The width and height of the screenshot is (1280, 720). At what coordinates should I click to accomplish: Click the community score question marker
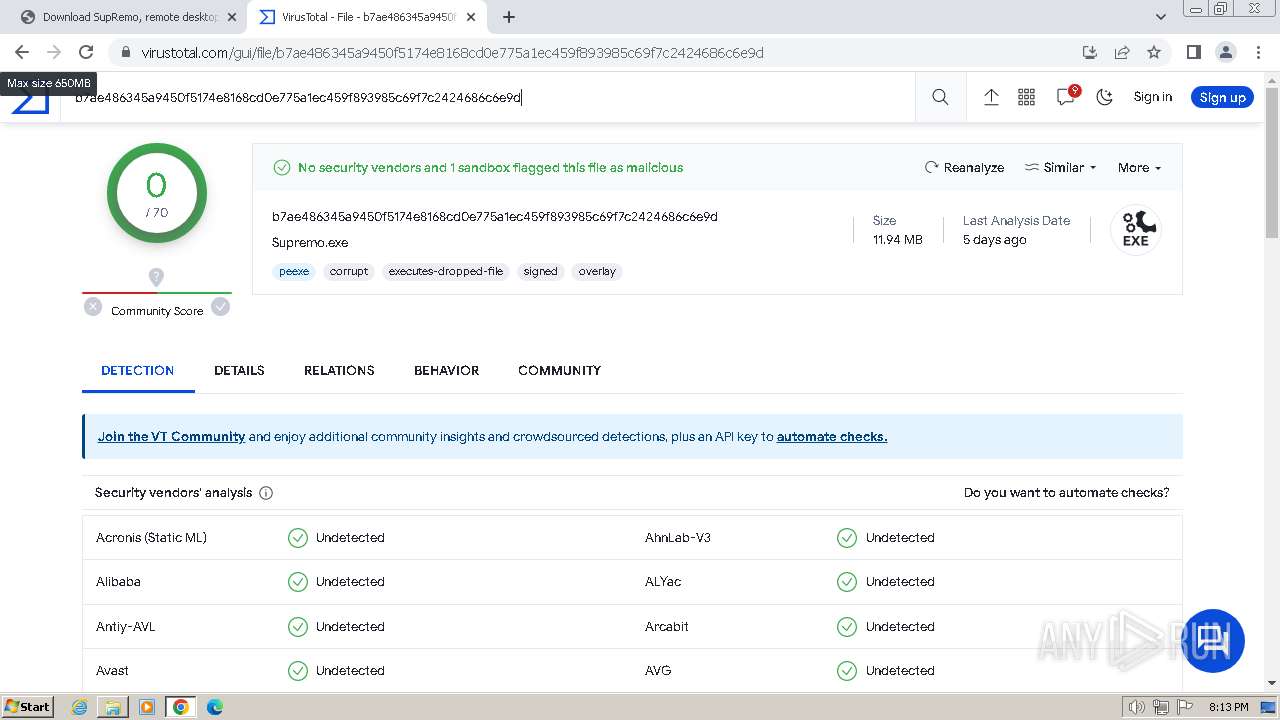156,277
